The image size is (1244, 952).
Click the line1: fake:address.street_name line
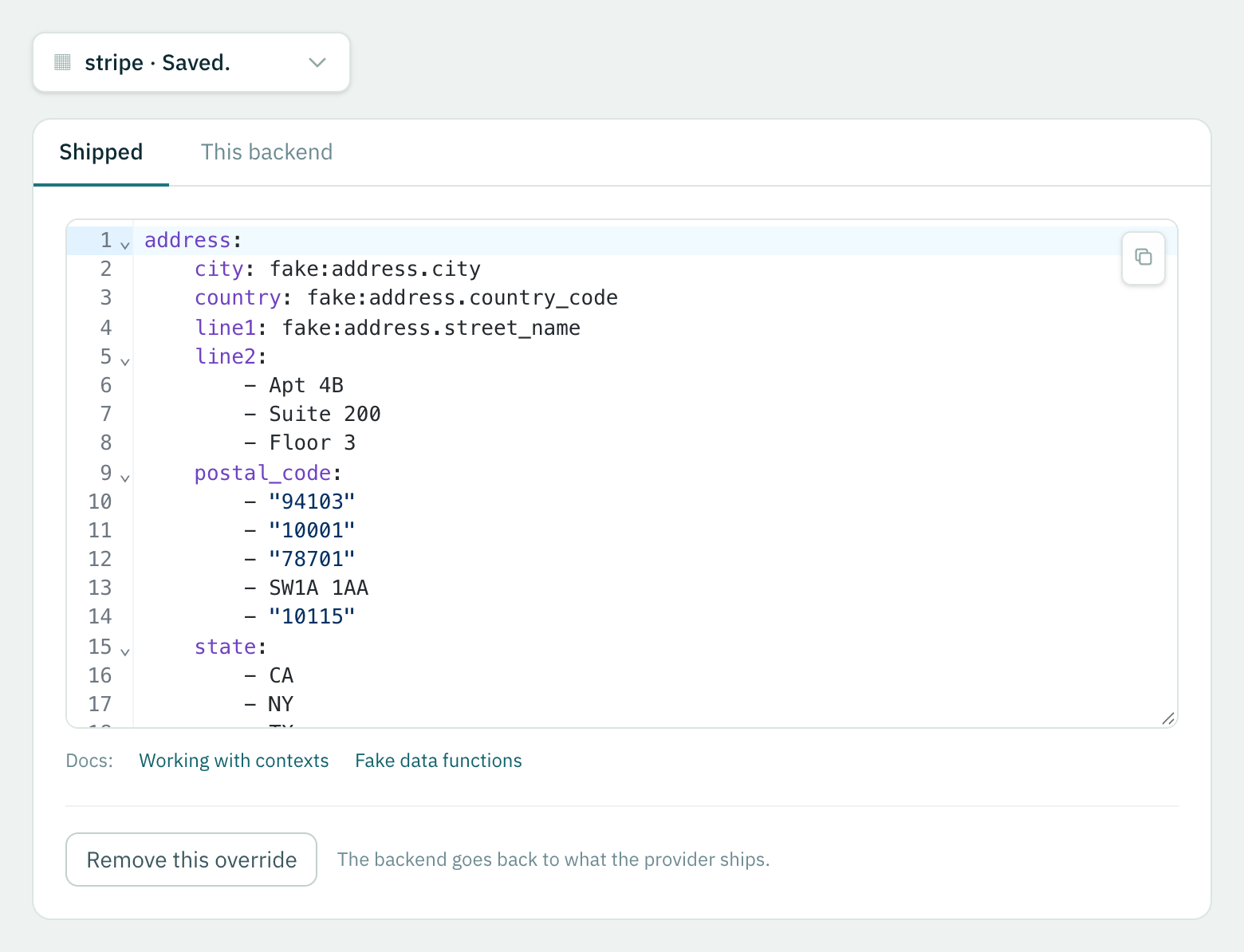(x=388, y=328)
